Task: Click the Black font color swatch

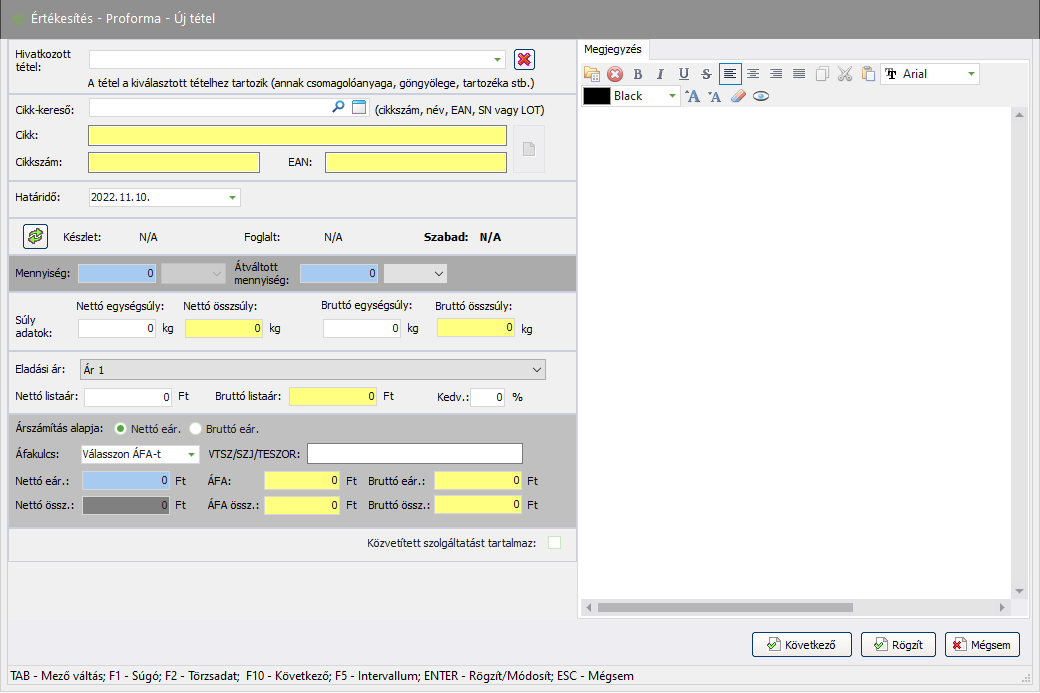Action: coord(597,96)
